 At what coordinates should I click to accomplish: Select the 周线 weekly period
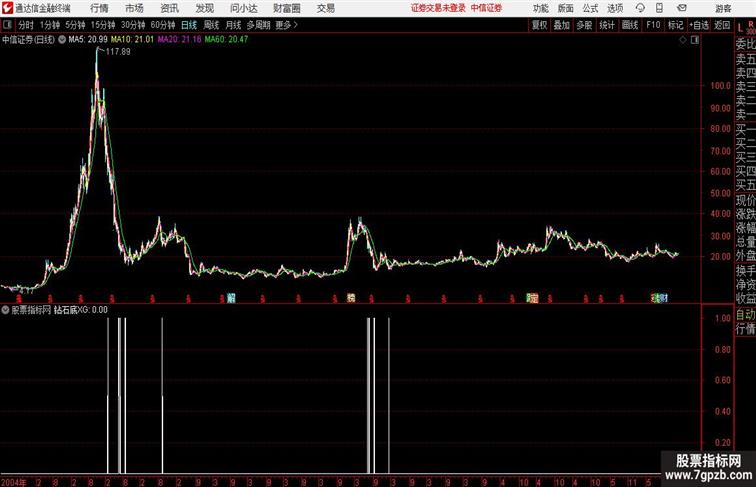(x=211, y=25)
